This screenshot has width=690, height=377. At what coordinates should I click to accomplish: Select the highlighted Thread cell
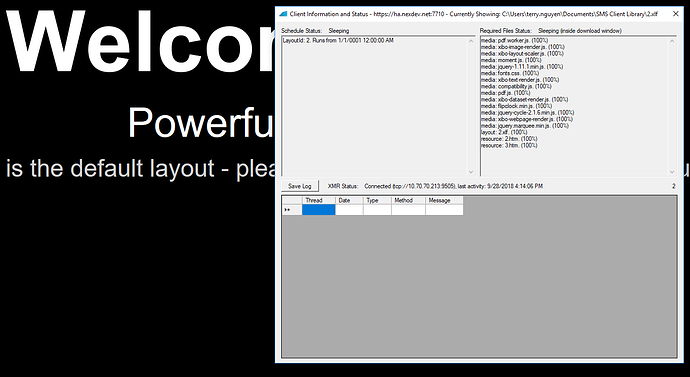pyautogui.click(x=319, y=210)
